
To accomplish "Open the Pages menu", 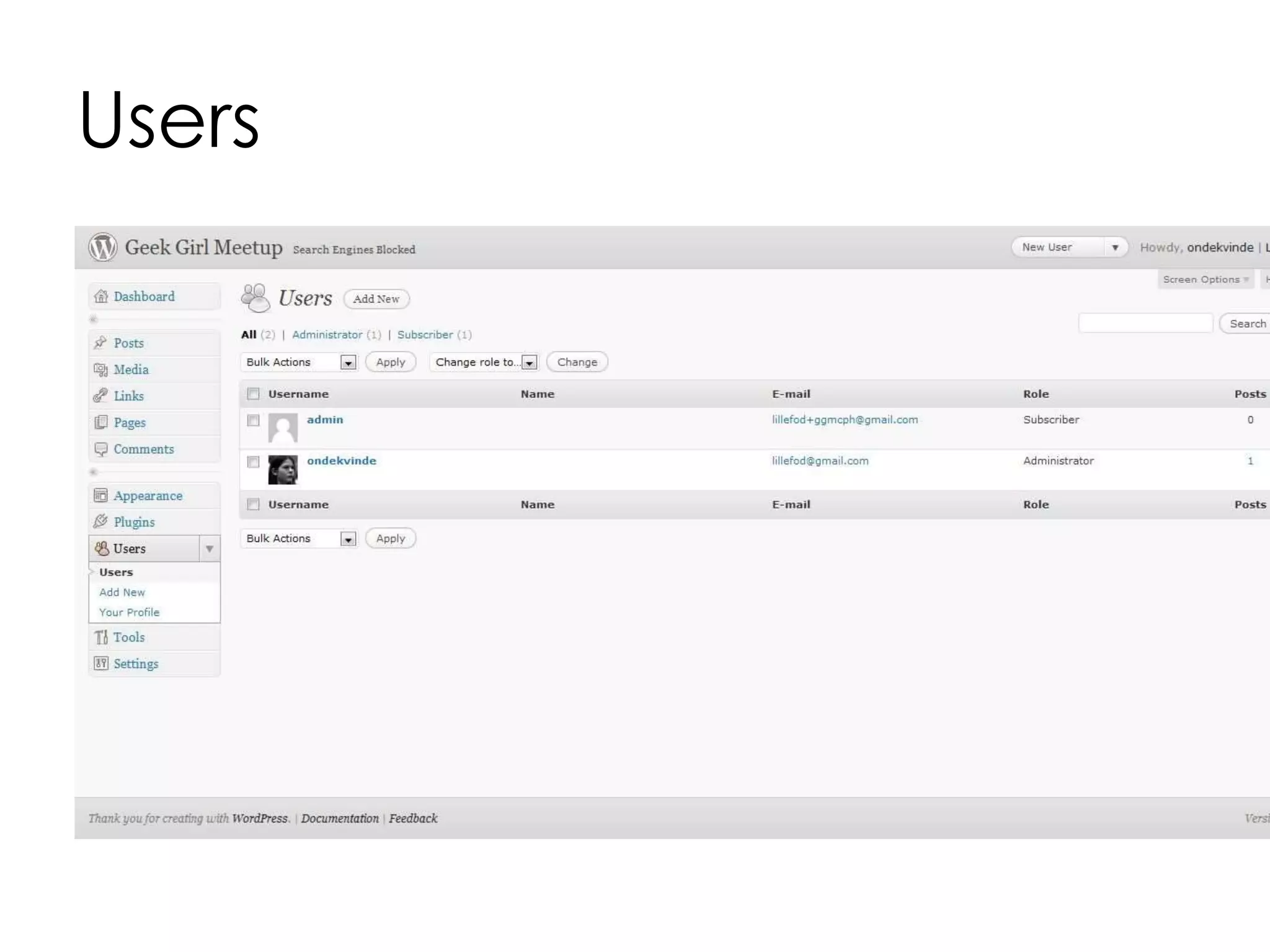I will click(130, 423).
